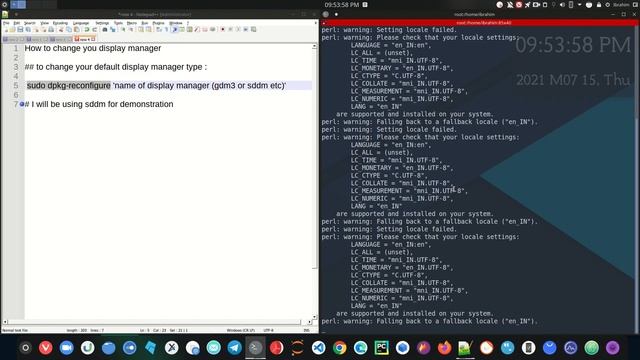This screenshot has height=360, width=640.
Task: Click the Paste toolbar icon in Notepad++
Action: click(77, 29)
